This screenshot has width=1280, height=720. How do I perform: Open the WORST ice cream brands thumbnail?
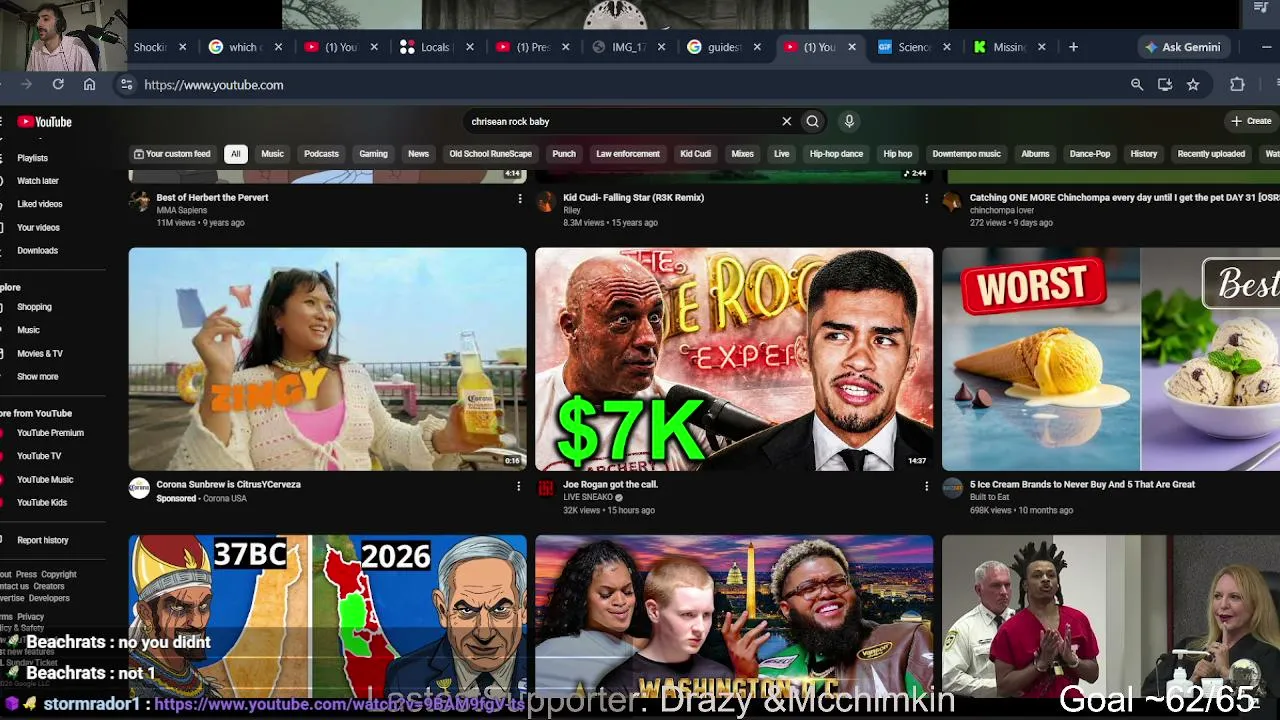pos(1111,359)
